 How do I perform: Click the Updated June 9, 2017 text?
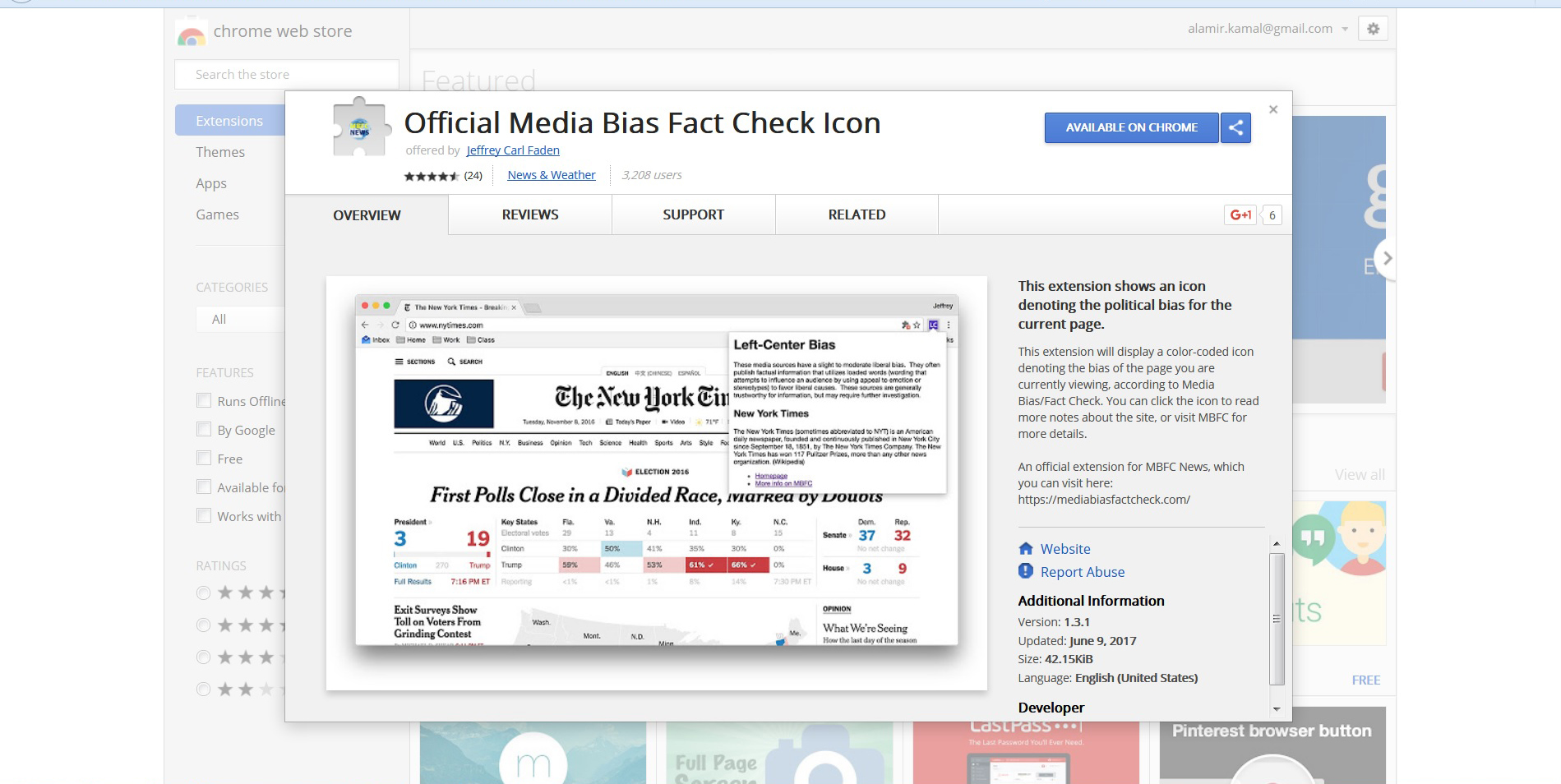pos(1077,641)
